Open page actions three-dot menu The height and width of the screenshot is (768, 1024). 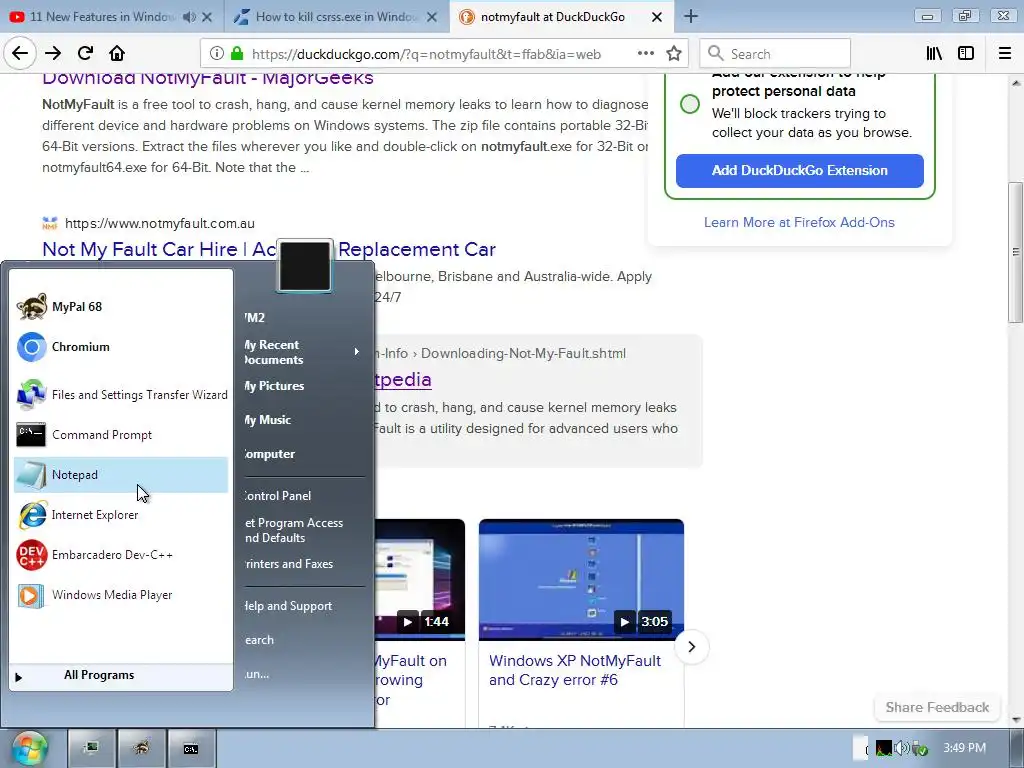click(645, 54)
